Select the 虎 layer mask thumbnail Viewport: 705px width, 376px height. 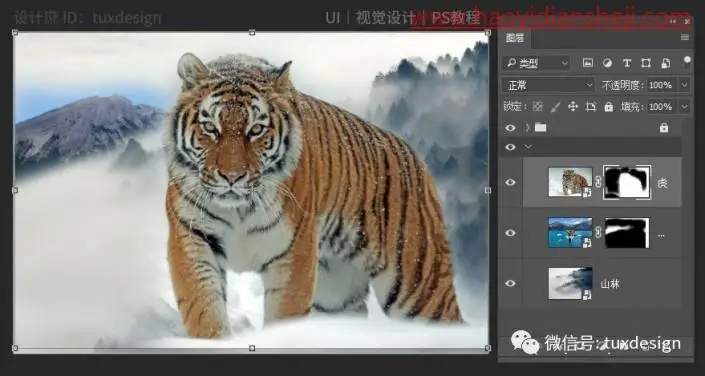click(627, 182)
